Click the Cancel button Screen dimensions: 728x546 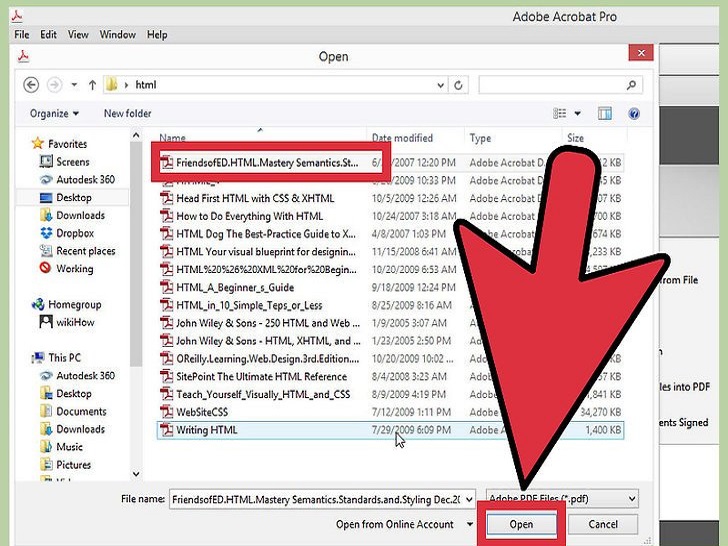pyautogui.click(x=603, y=524)
